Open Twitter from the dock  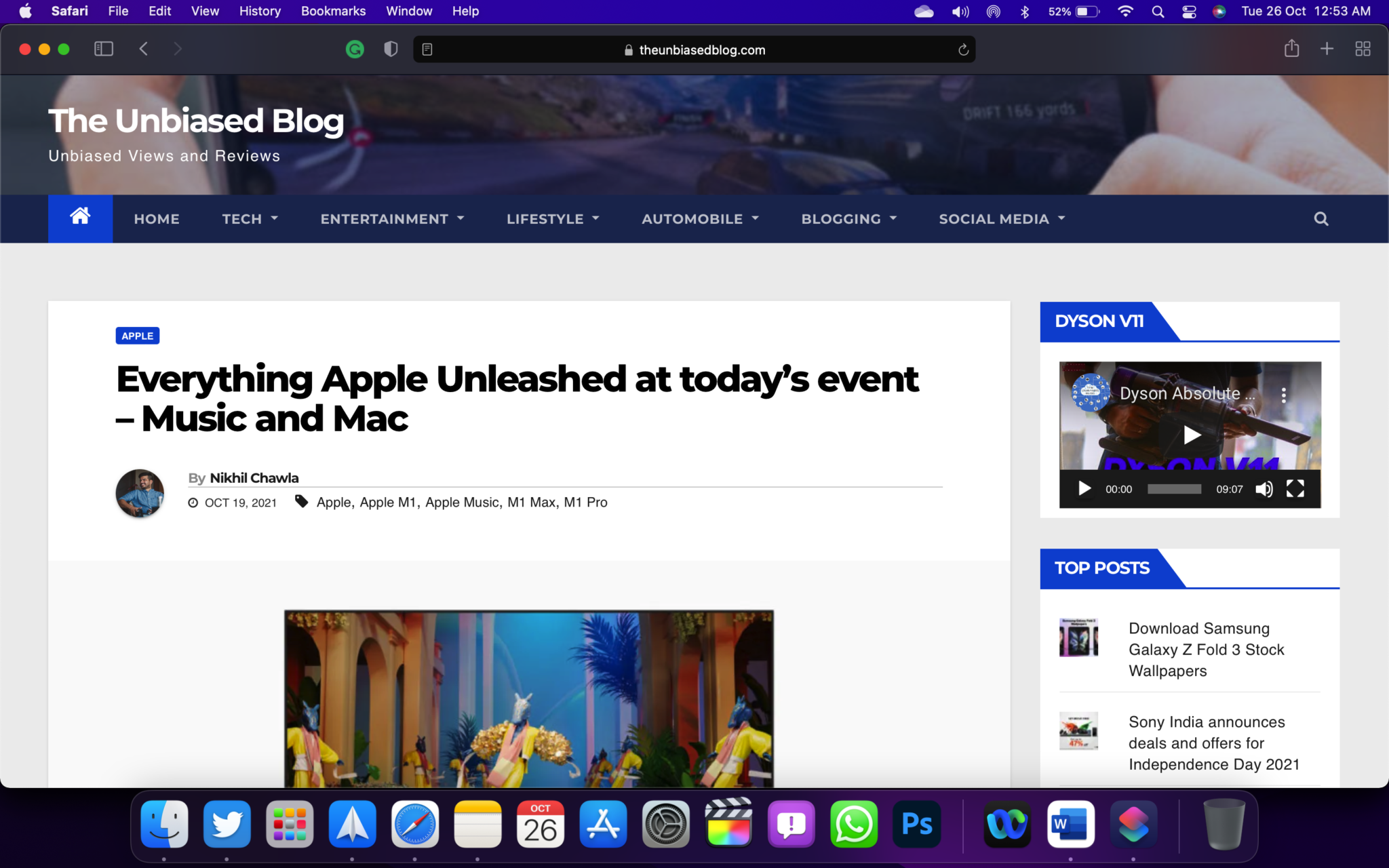[x=227, y=824]
